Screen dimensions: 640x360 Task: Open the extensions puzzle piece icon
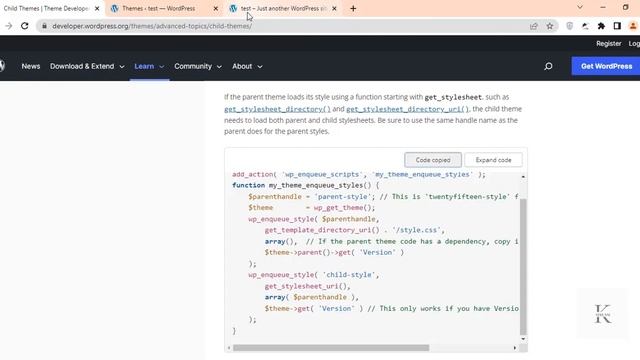(x=601, y=26)
